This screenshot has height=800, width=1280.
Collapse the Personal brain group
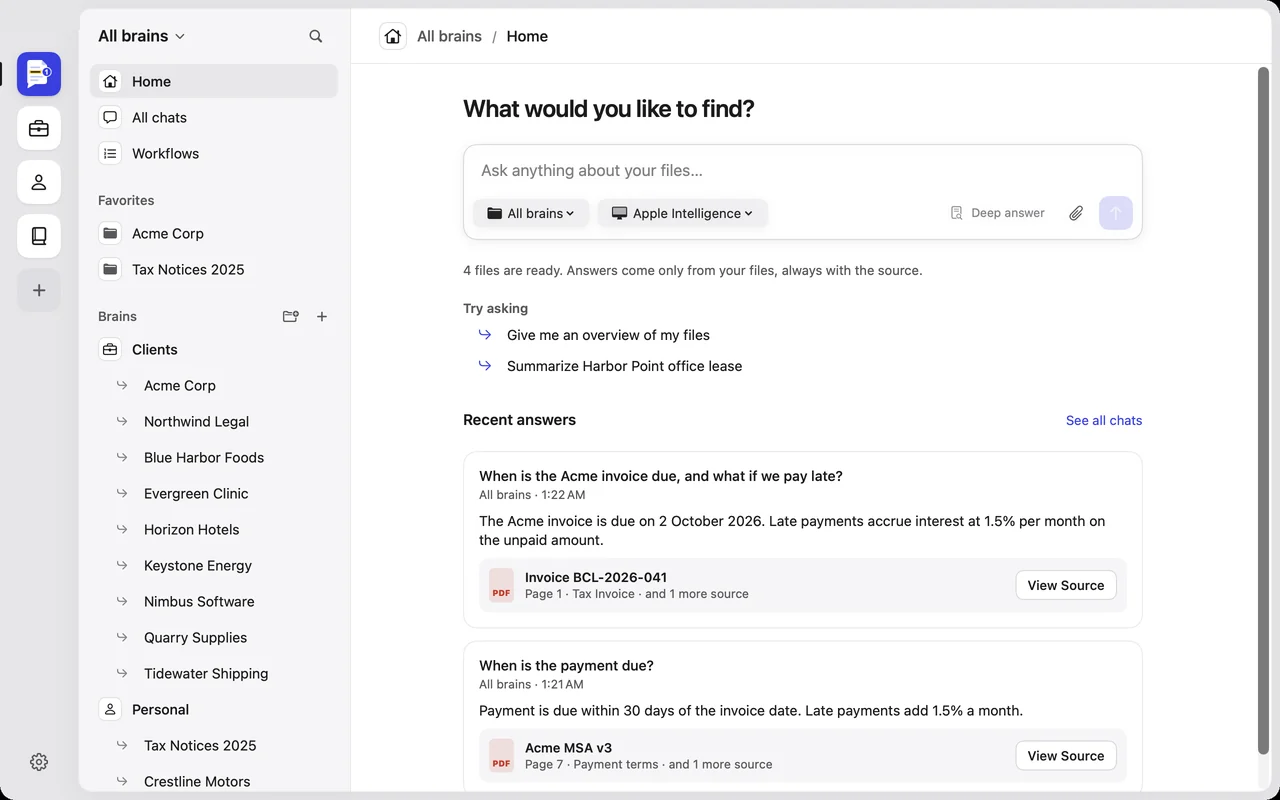(214, 710)
